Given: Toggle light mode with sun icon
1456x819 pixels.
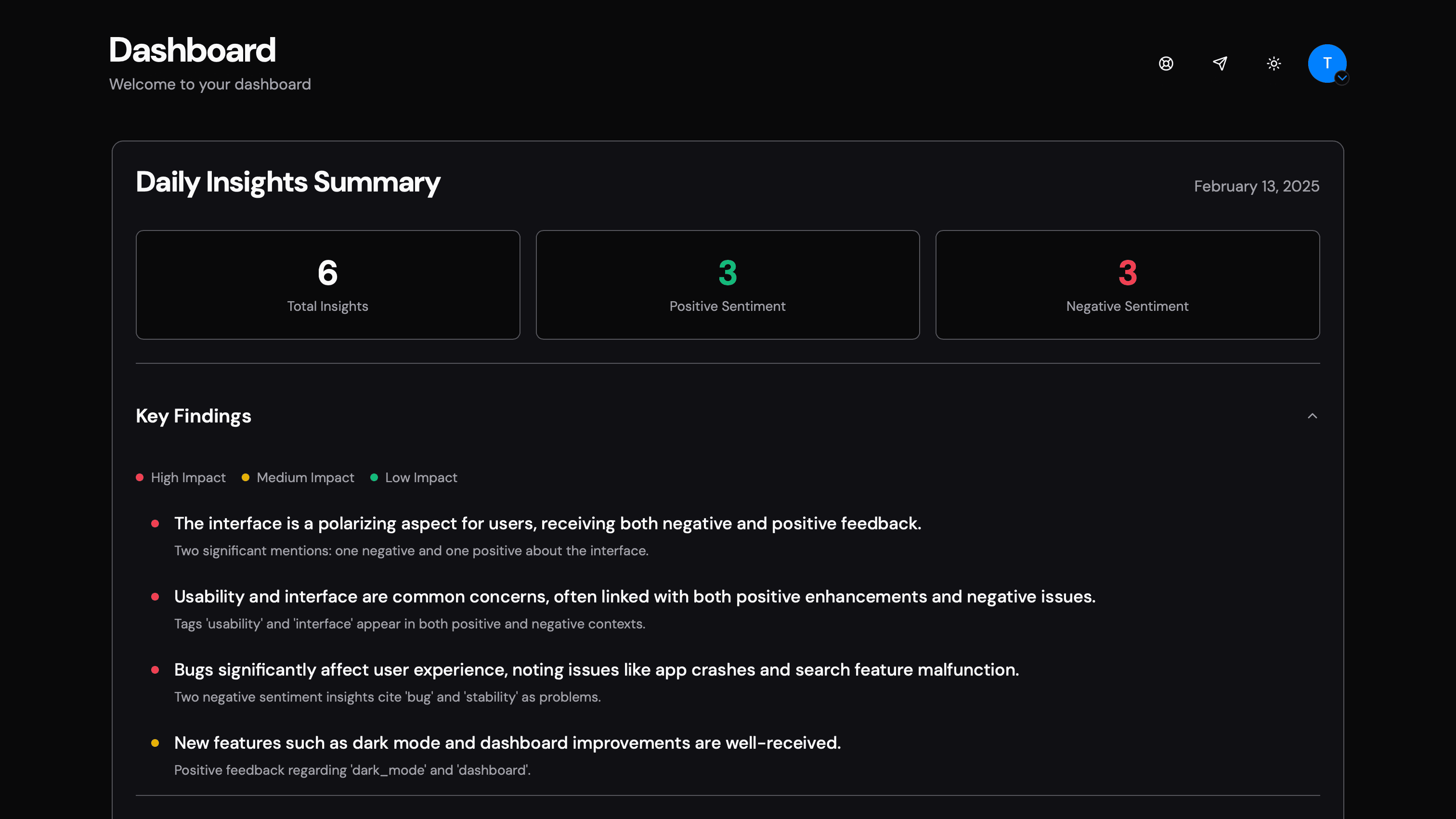Looking at the screenshot, I should tap(1274, 63).
